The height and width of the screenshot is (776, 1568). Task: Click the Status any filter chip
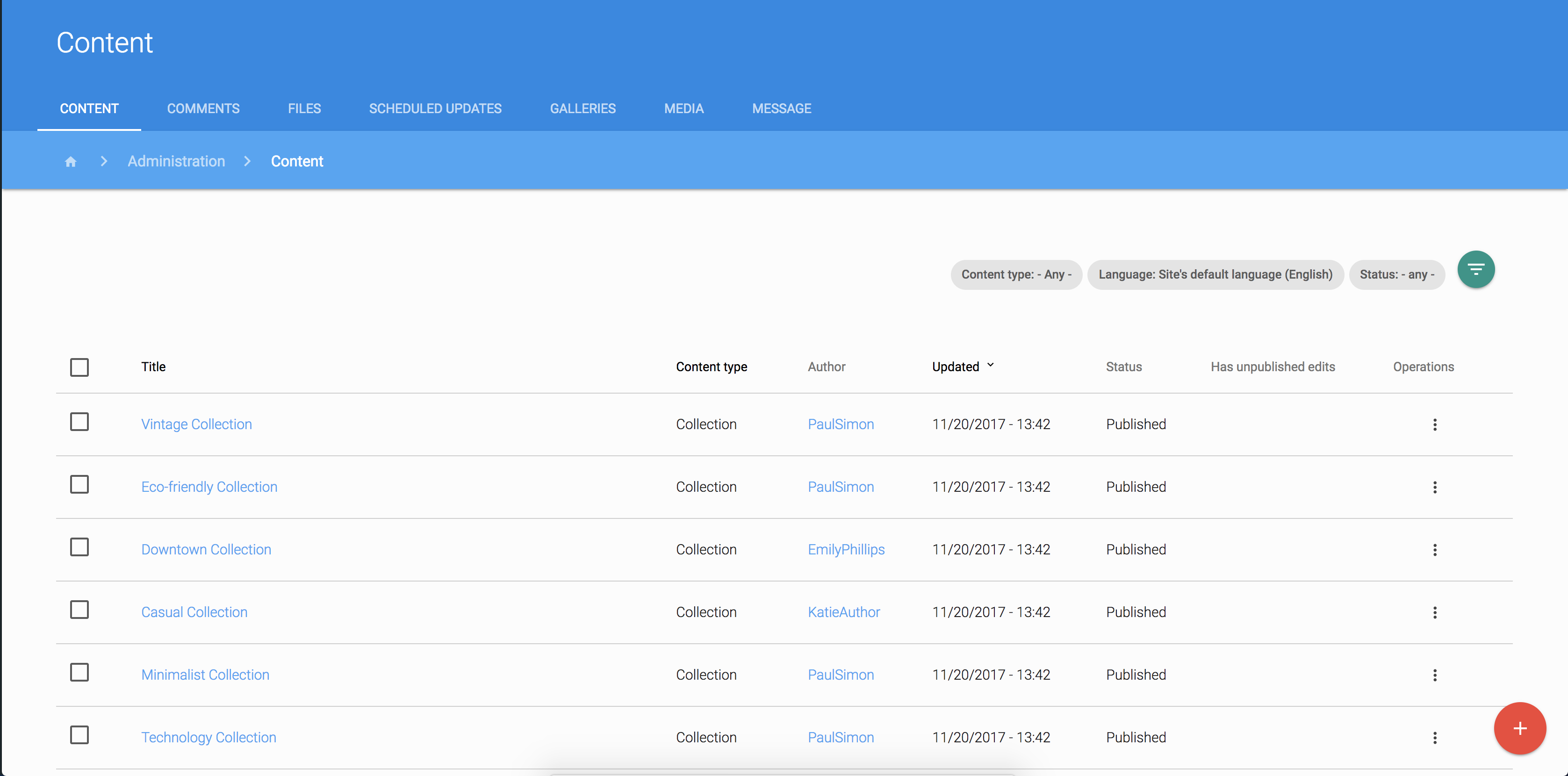click(1396, 274)
